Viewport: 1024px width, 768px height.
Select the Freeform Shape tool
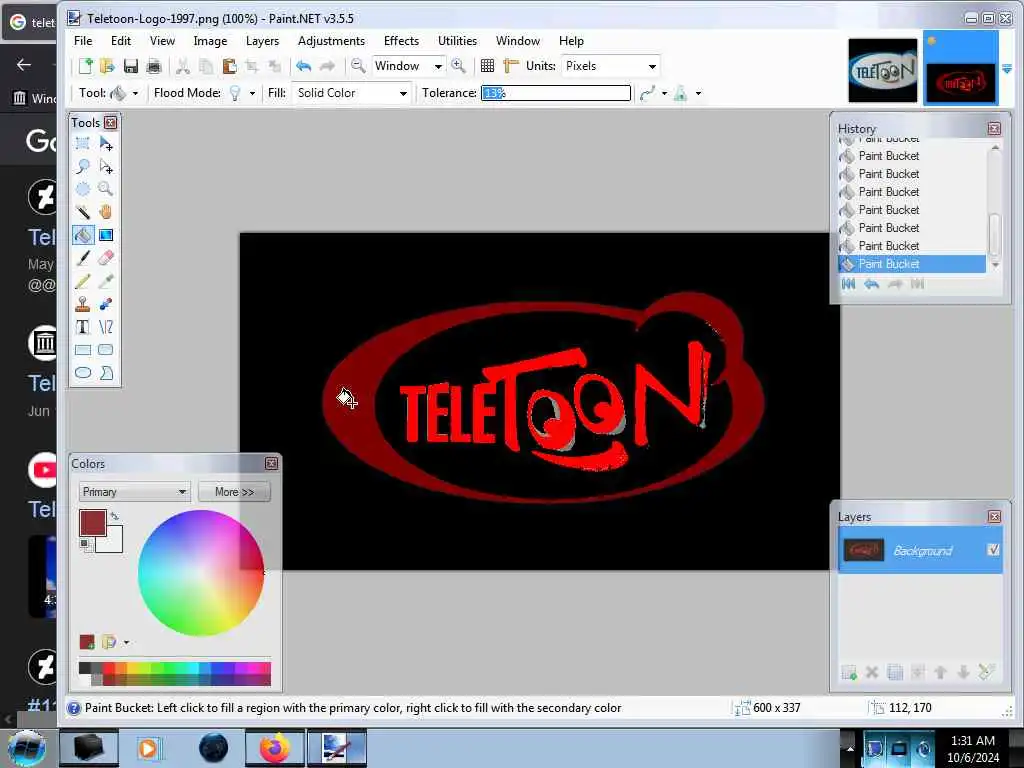pos(106,373)
